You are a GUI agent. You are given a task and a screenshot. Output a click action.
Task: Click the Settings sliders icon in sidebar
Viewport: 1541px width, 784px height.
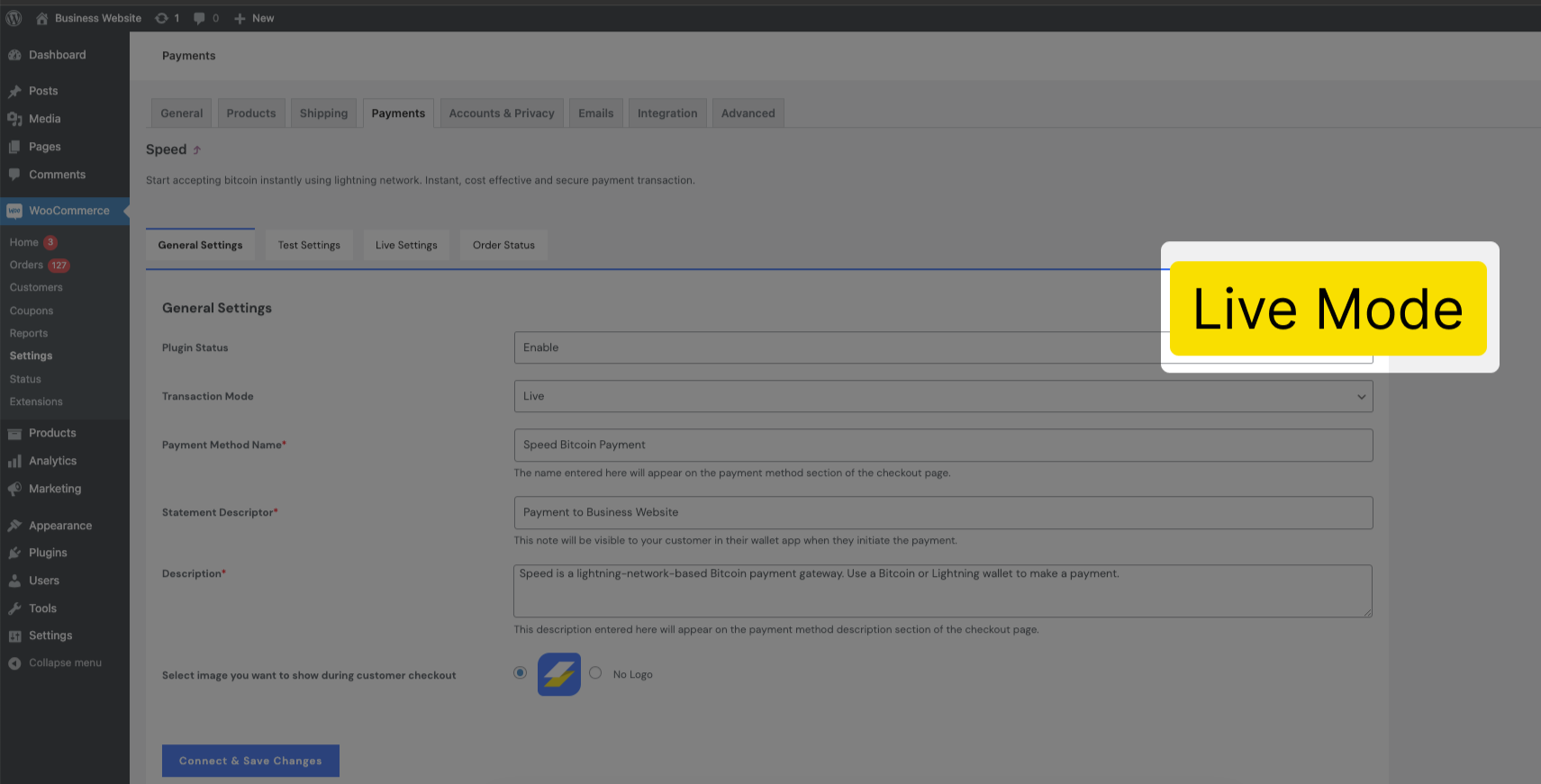(14, 635)
